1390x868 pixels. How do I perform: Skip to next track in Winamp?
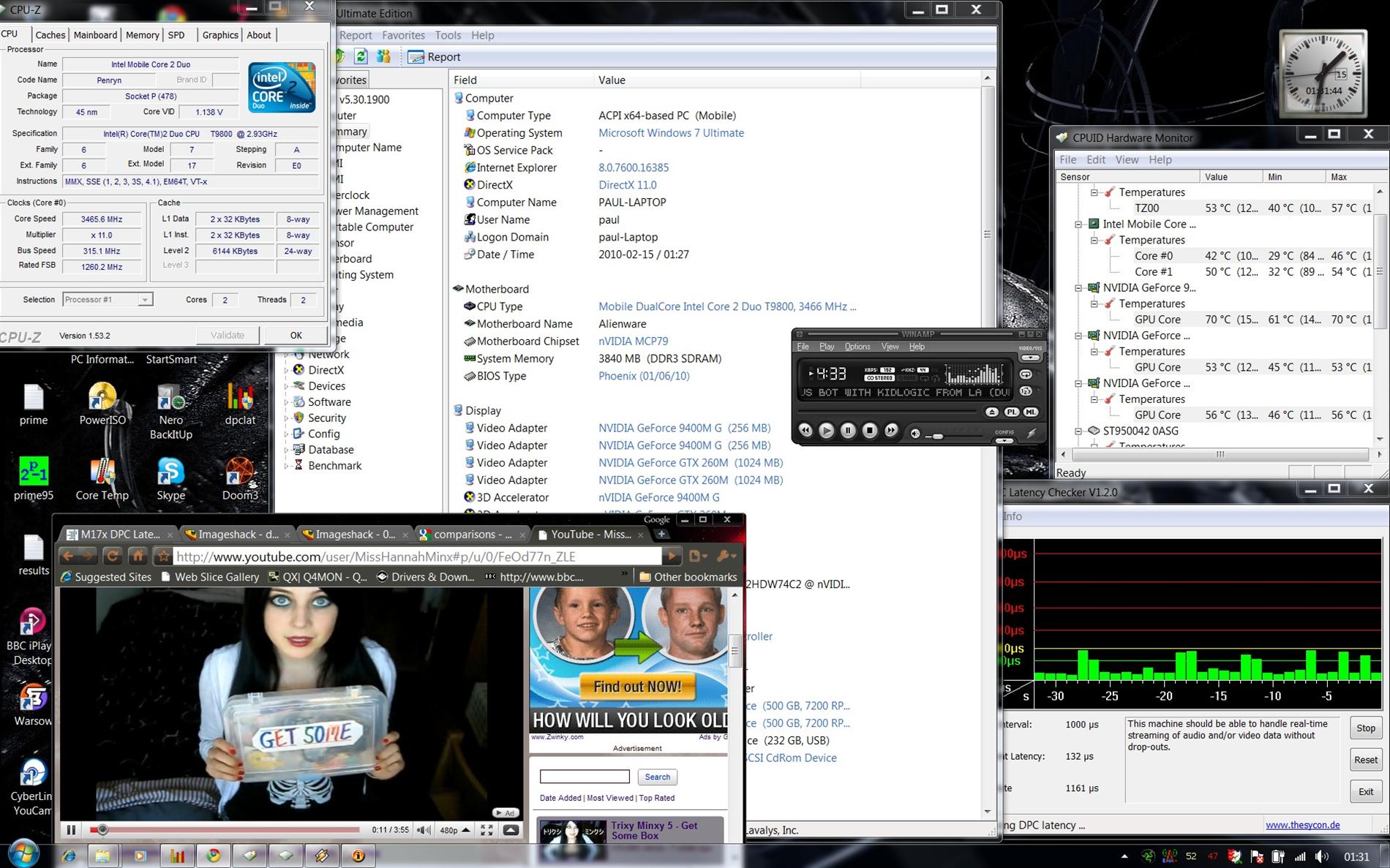pyautogui.click(x=891, y=431)
